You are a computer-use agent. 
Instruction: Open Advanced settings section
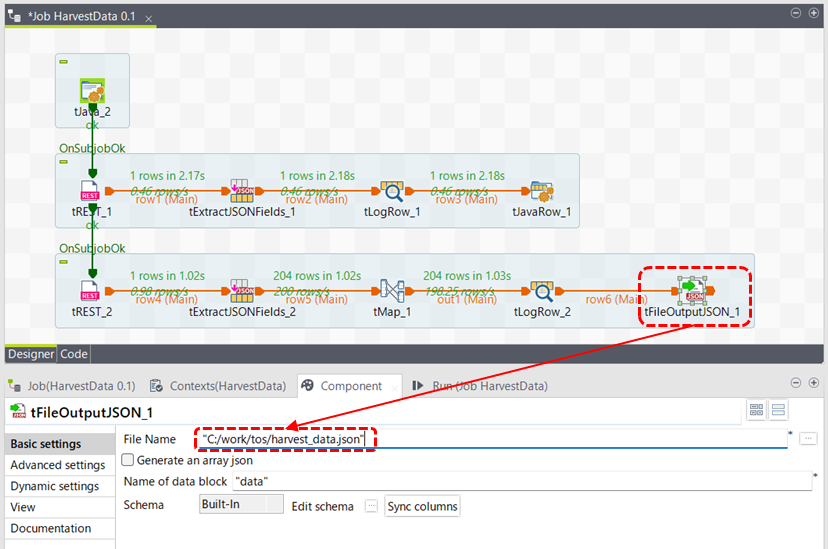coord(61,465)
